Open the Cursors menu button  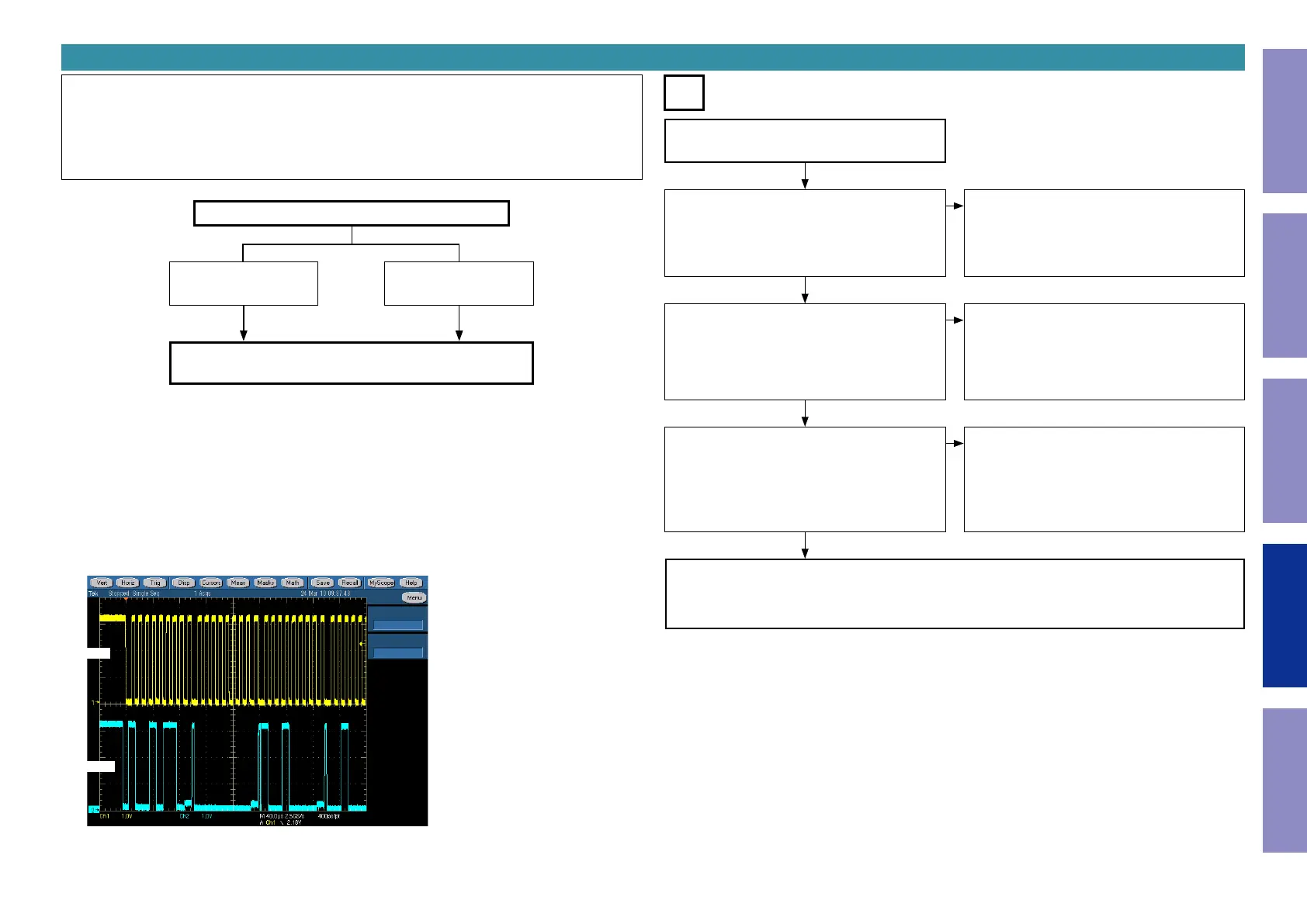(x=211, y=583)
